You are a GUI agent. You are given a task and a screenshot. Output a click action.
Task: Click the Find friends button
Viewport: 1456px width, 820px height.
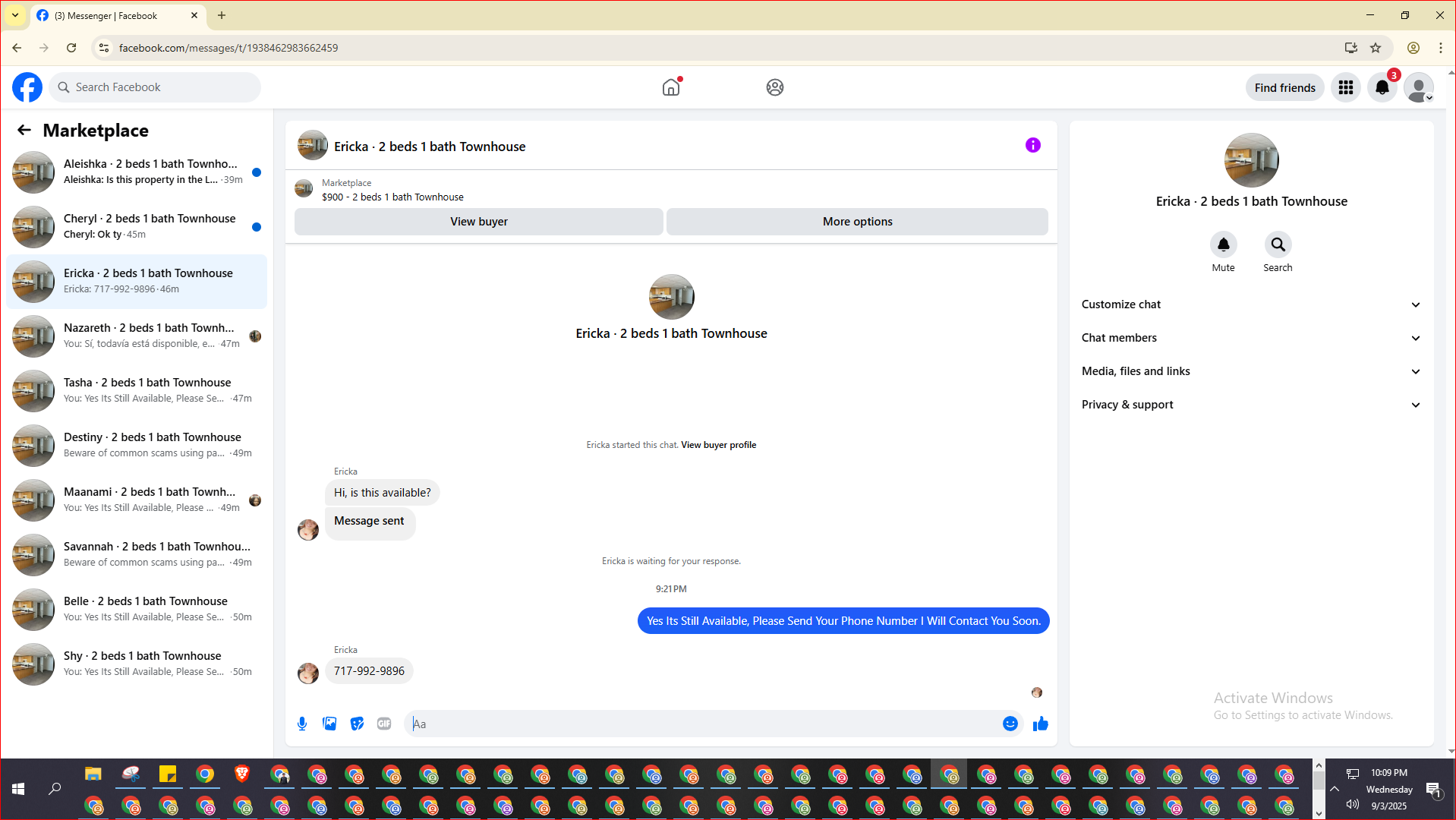[1285, 87]
